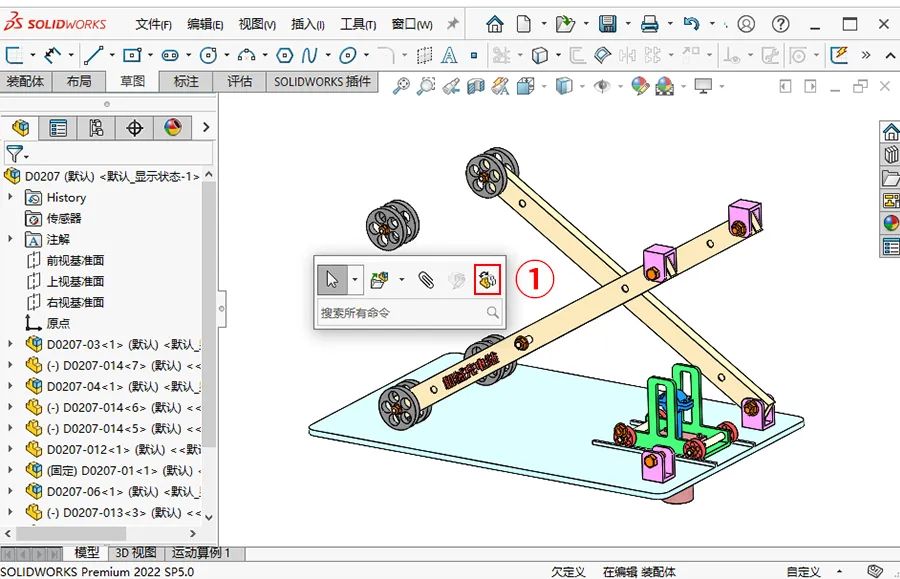Click the paperclip icon in the popup toolbar
The image size is (900, 579).
[426, 280]
